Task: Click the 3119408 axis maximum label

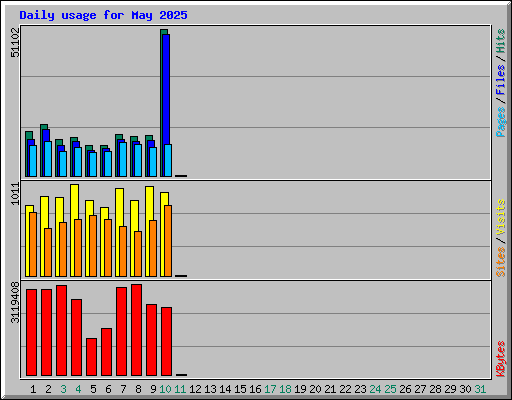Action: point(15,302)
